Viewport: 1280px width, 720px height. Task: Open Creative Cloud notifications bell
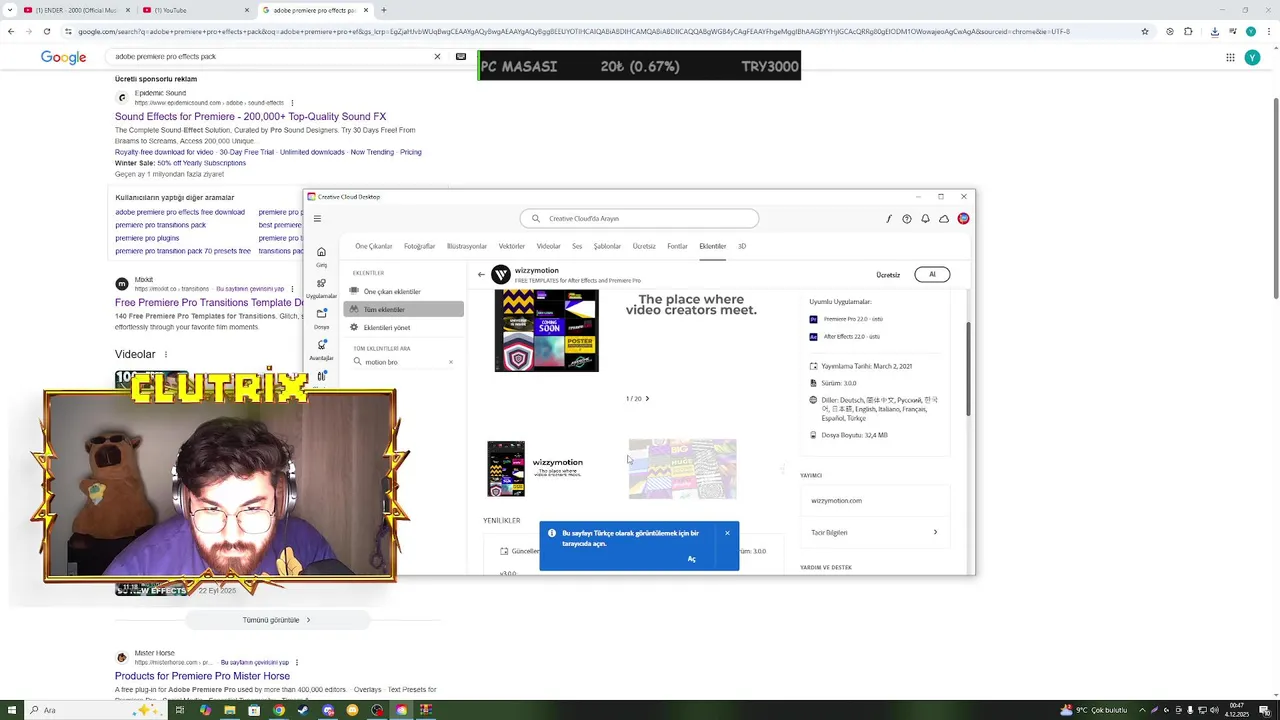click(925, 219)
